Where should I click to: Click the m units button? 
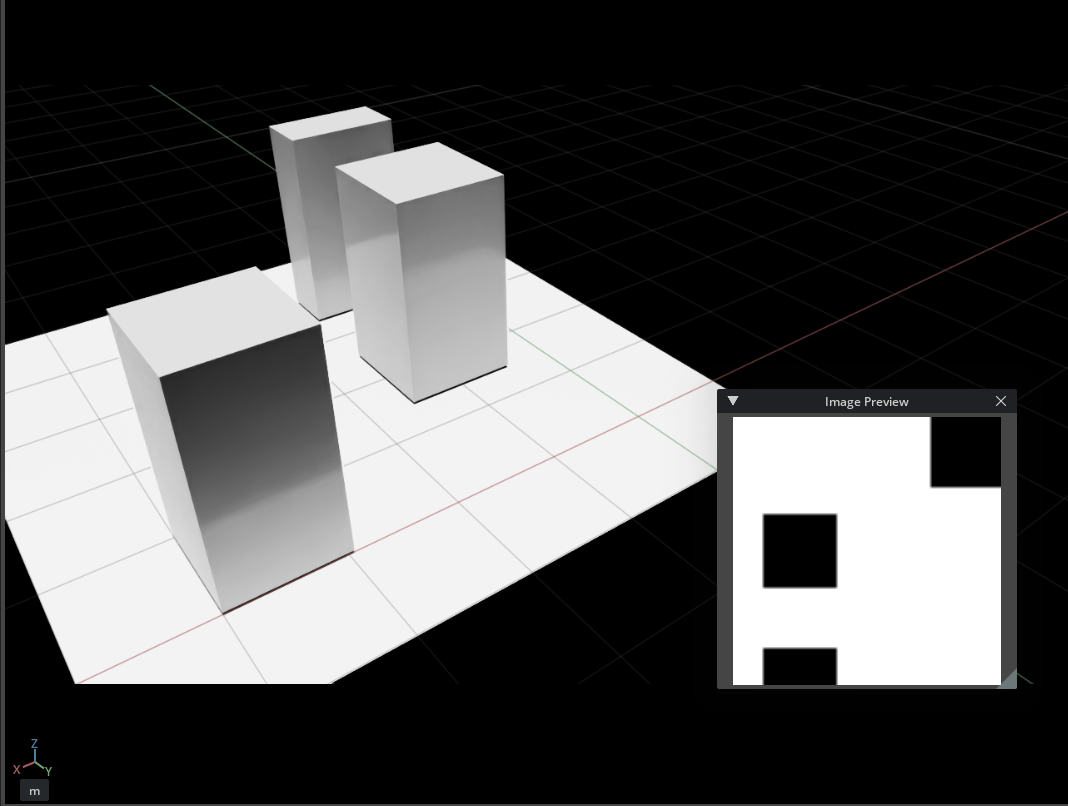pyautogui.click(x=34, y=790)
